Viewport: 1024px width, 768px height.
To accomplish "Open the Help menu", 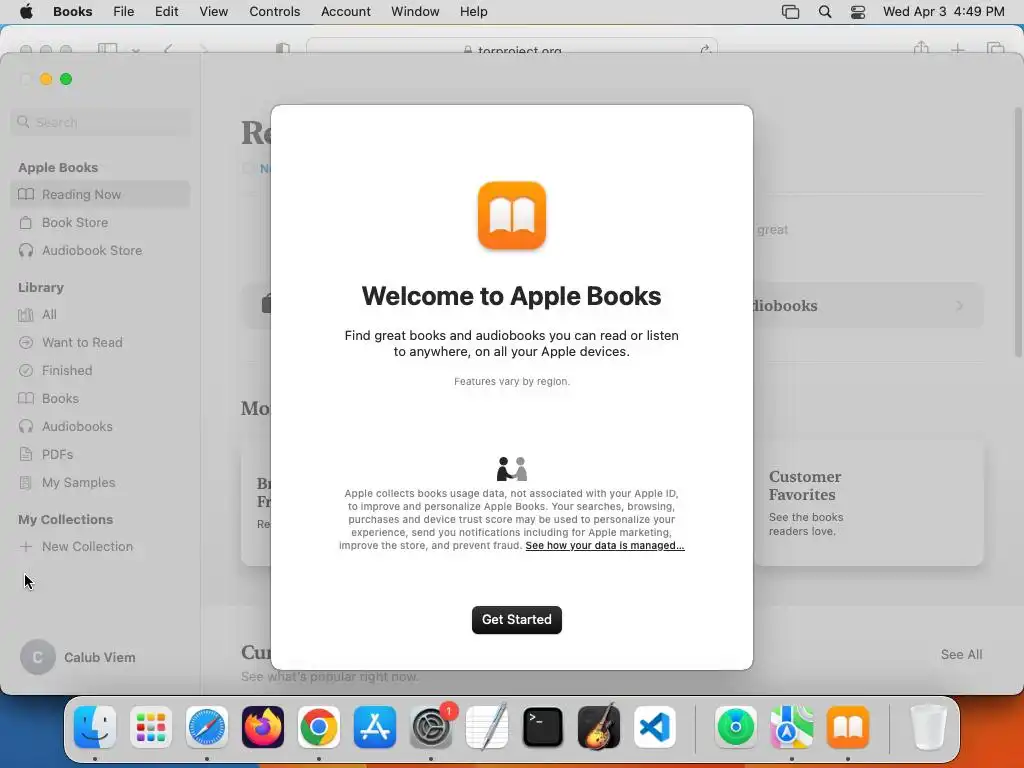I will click(473, 12).
